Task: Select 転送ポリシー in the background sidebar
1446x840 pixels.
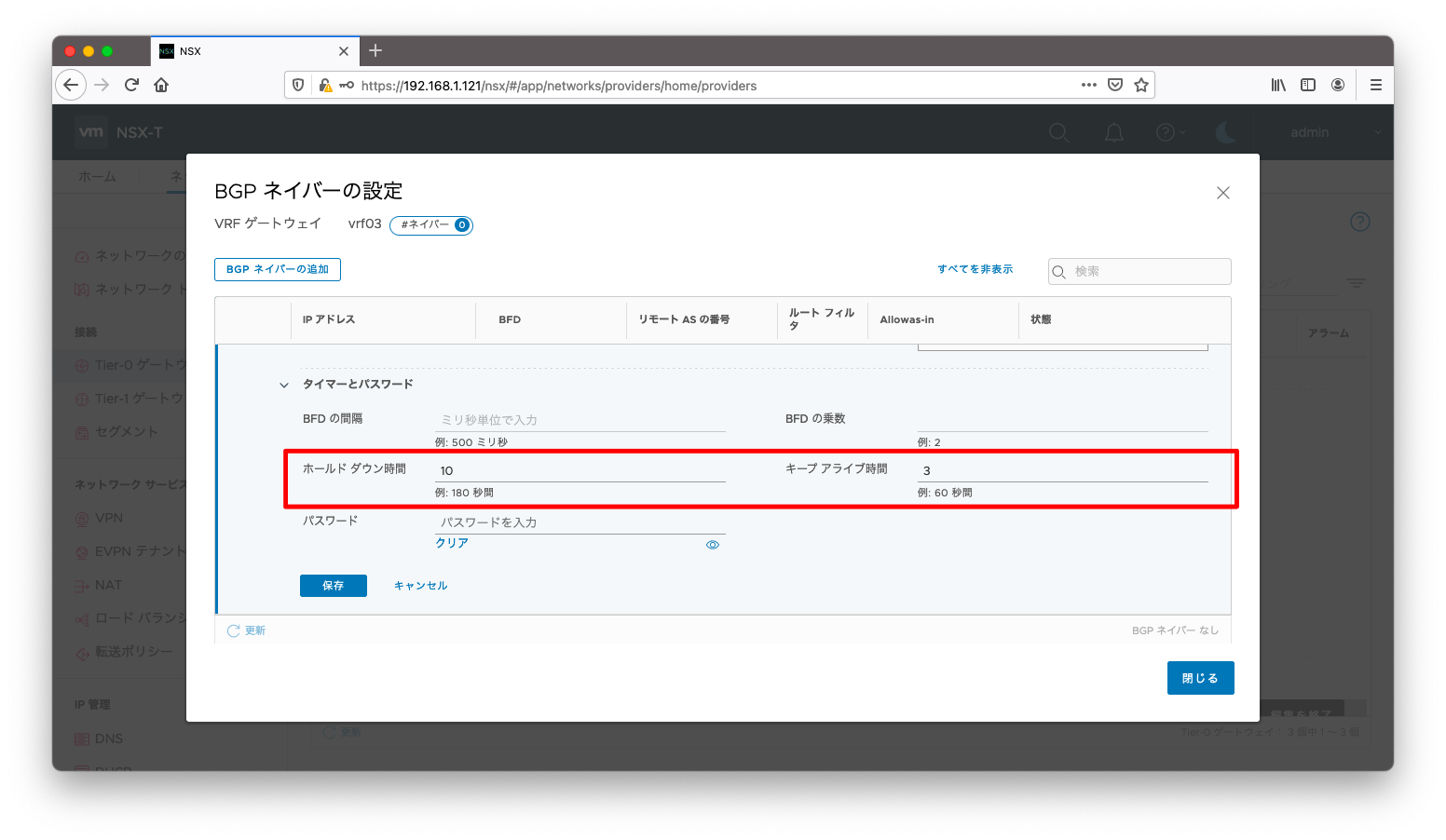Action: click(x=133, y=652)
